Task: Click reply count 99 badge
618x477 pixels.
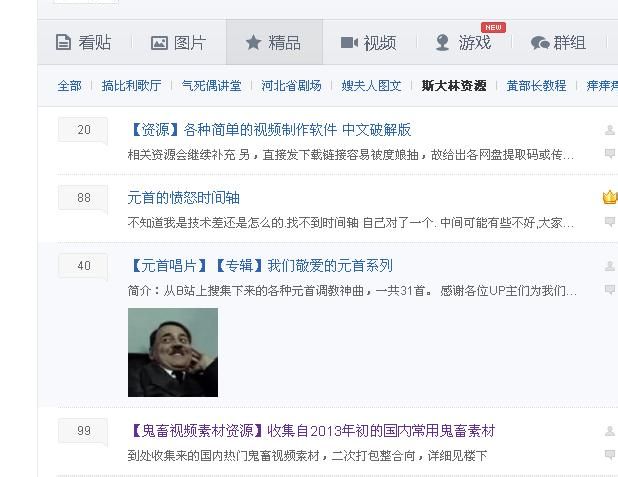Action: (x=83, y=430)
